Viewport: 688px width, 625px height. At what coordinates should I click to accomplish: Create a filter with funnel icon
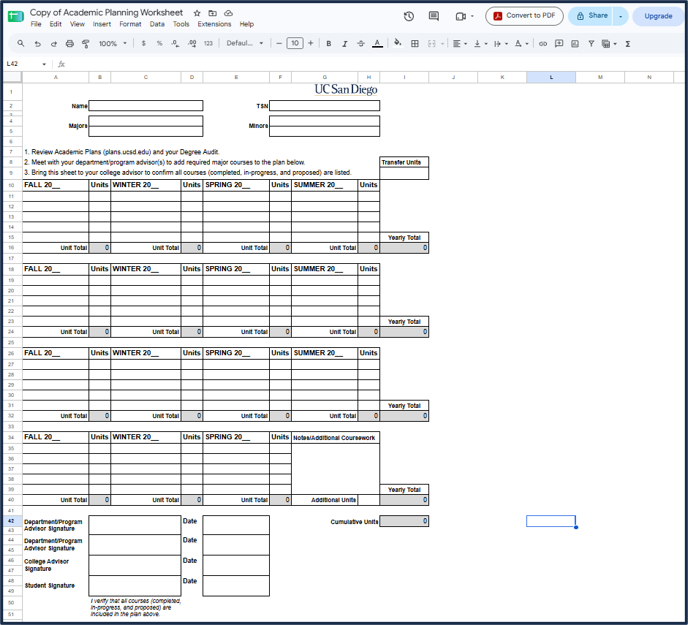coord(591,43)
